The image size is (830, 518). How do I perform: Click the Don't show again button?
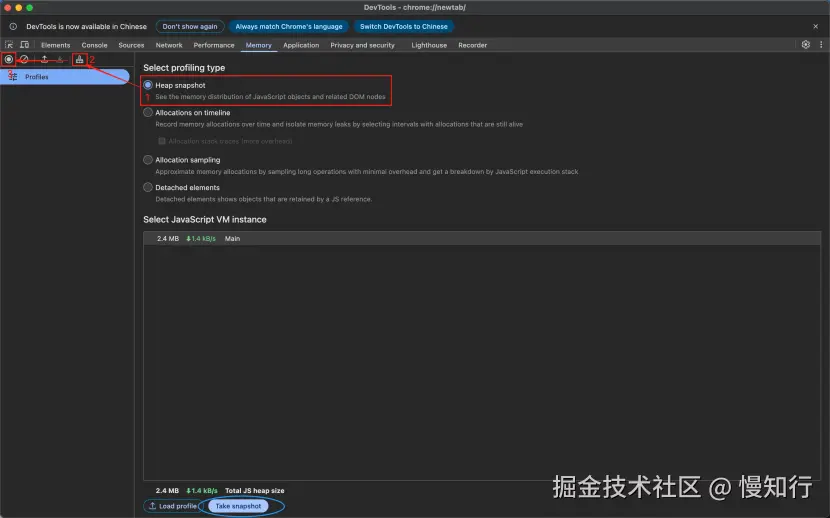click(190, 26)
